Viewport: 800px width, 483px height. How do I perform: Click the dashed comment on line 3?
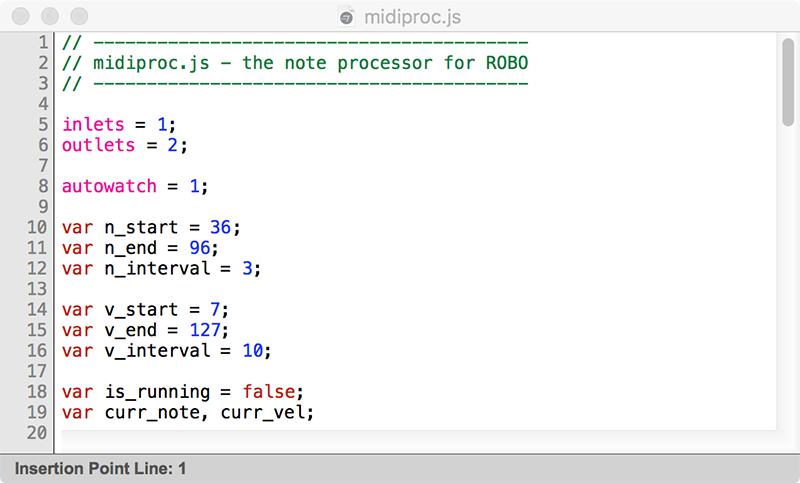point(295,83)
